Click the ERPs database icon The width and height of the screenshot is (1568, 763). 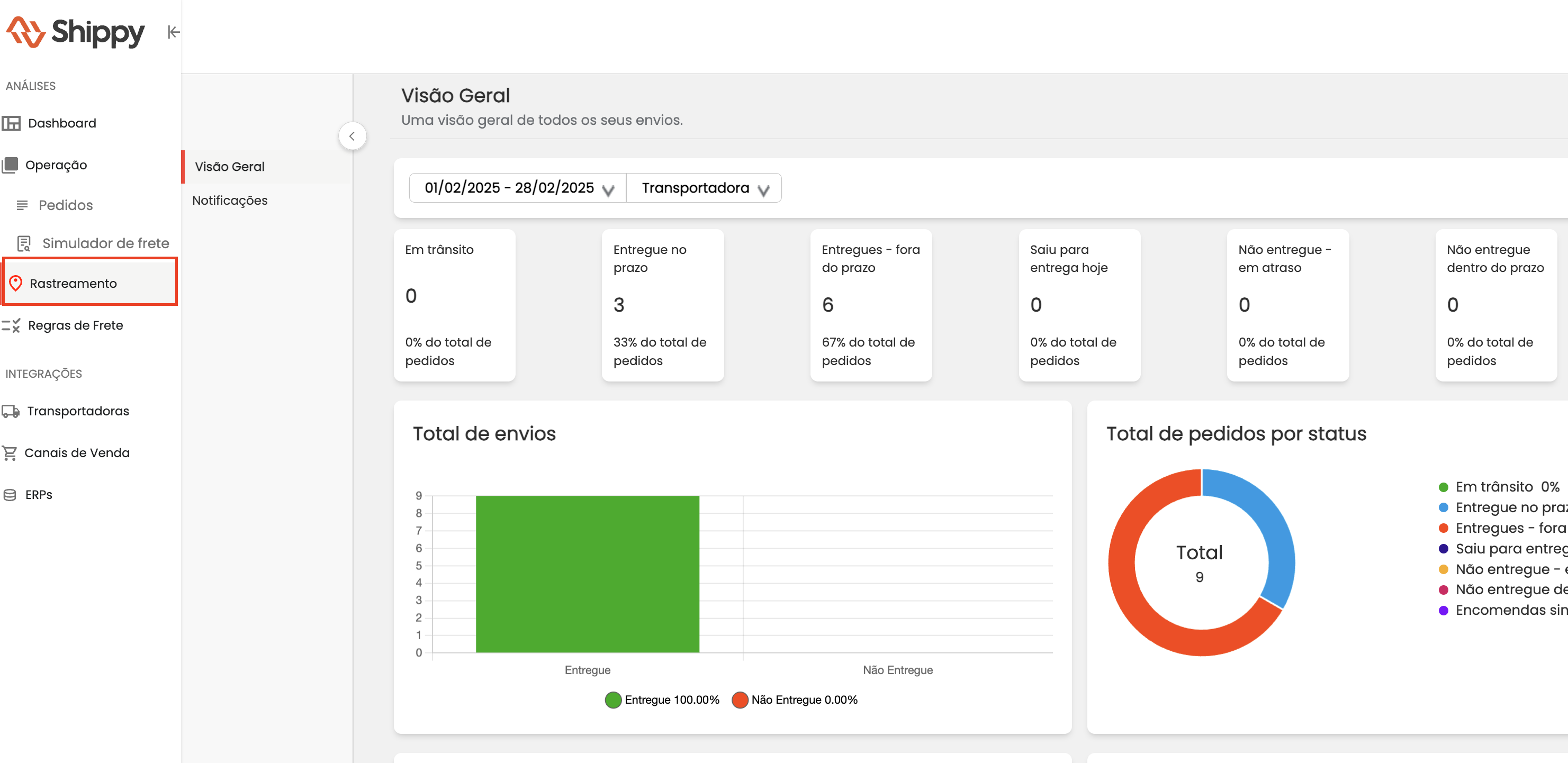(10, 495)
